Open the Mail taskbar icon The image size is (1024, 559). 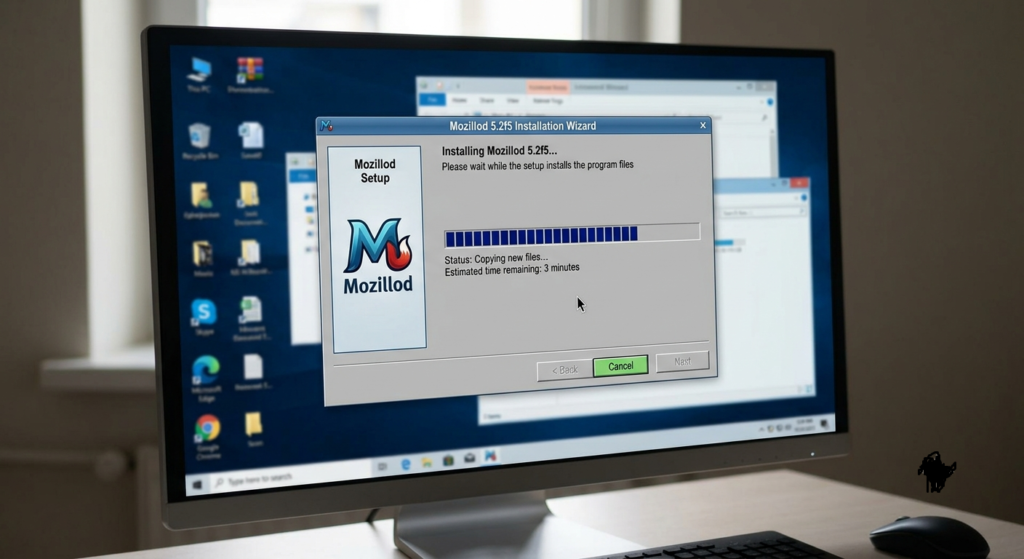(x=470, y=458)
